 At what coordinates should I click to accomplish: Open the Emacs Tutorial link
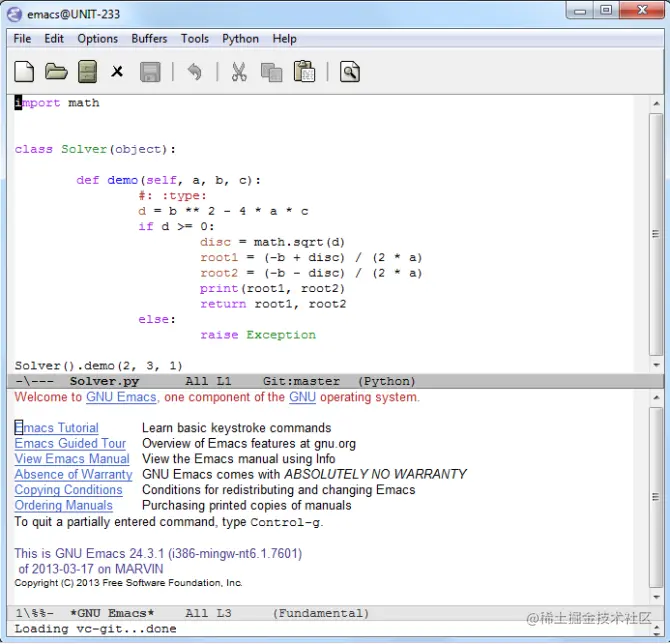[x=56, y=428]
